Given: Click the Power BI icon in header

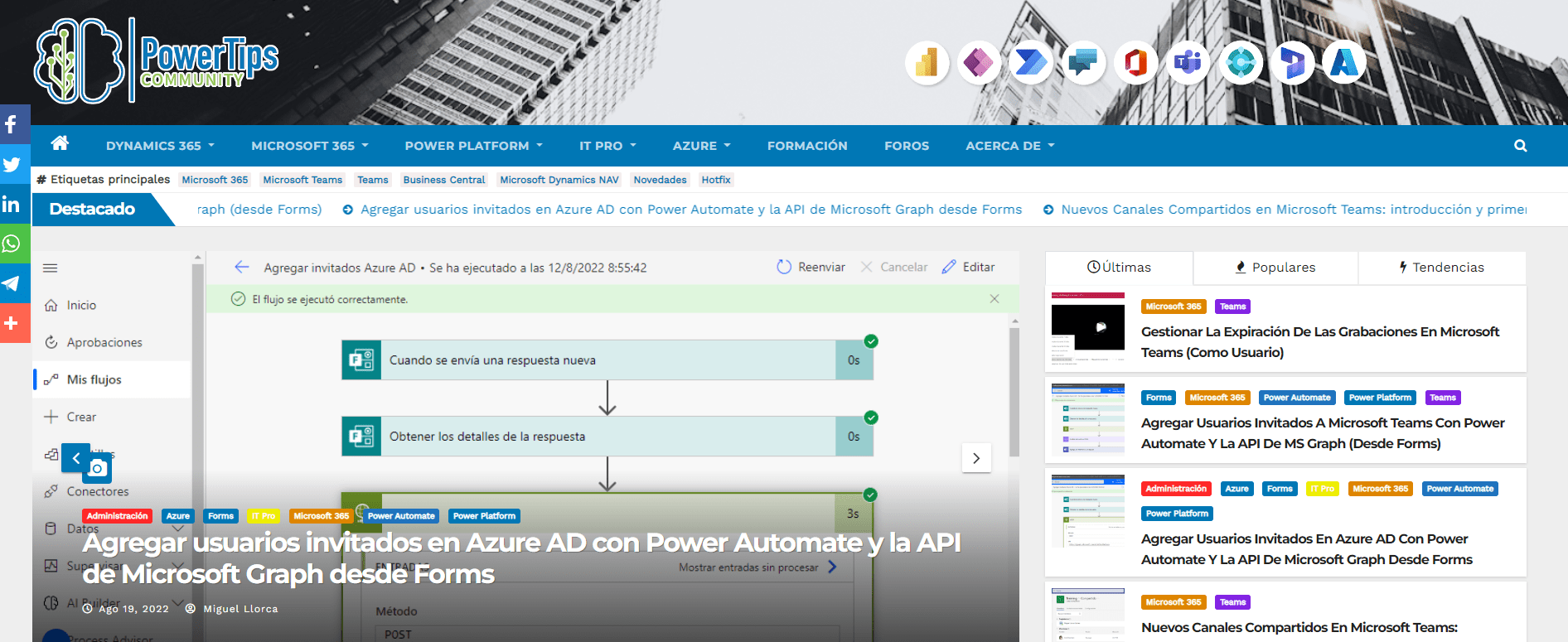Looking at the screenshot, I should pyautogui.click(x=927, y=63).
